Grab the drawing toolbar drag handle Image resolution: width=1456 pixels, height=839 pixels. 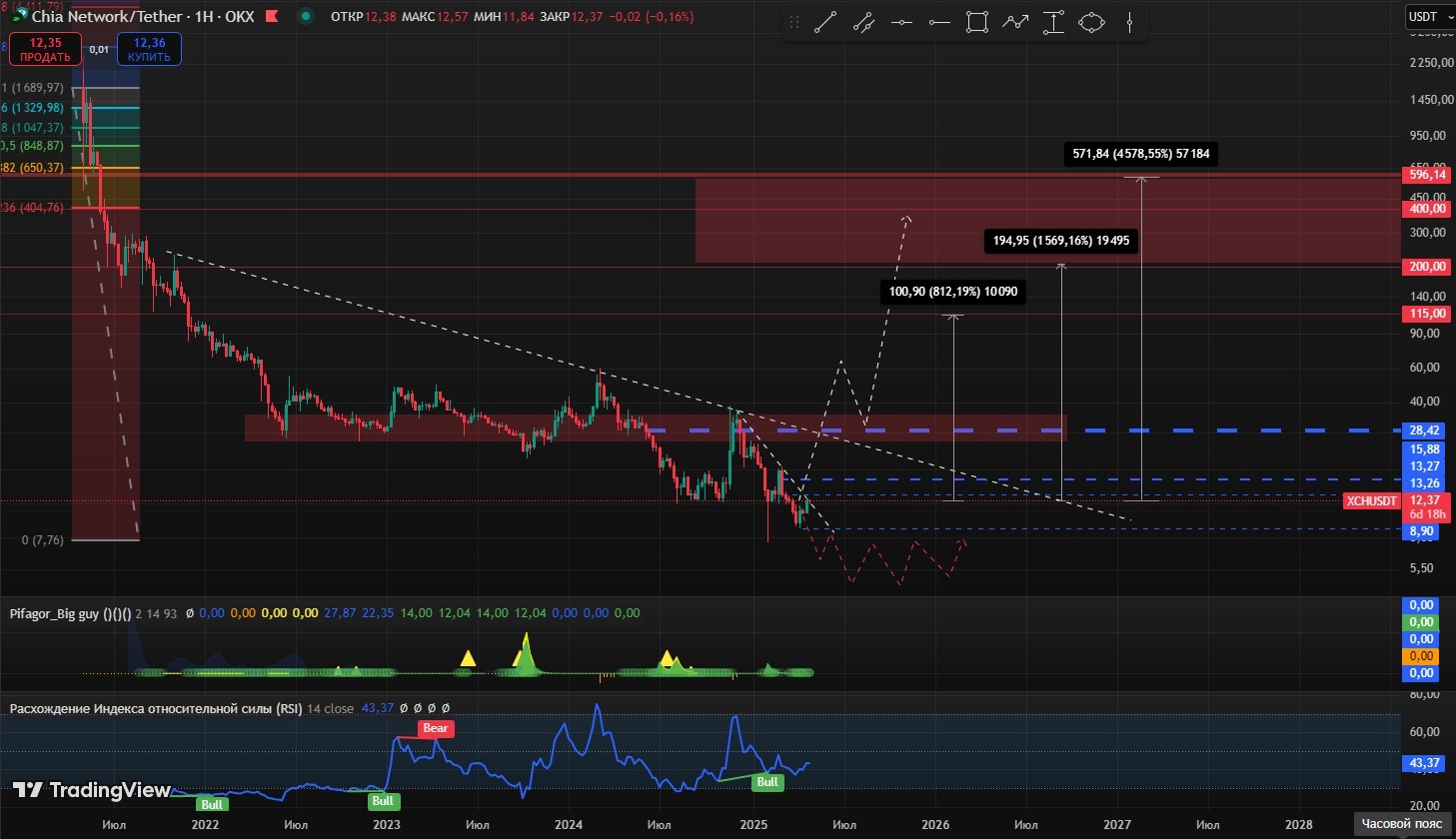pyautogui.click(x=794, y=22)
